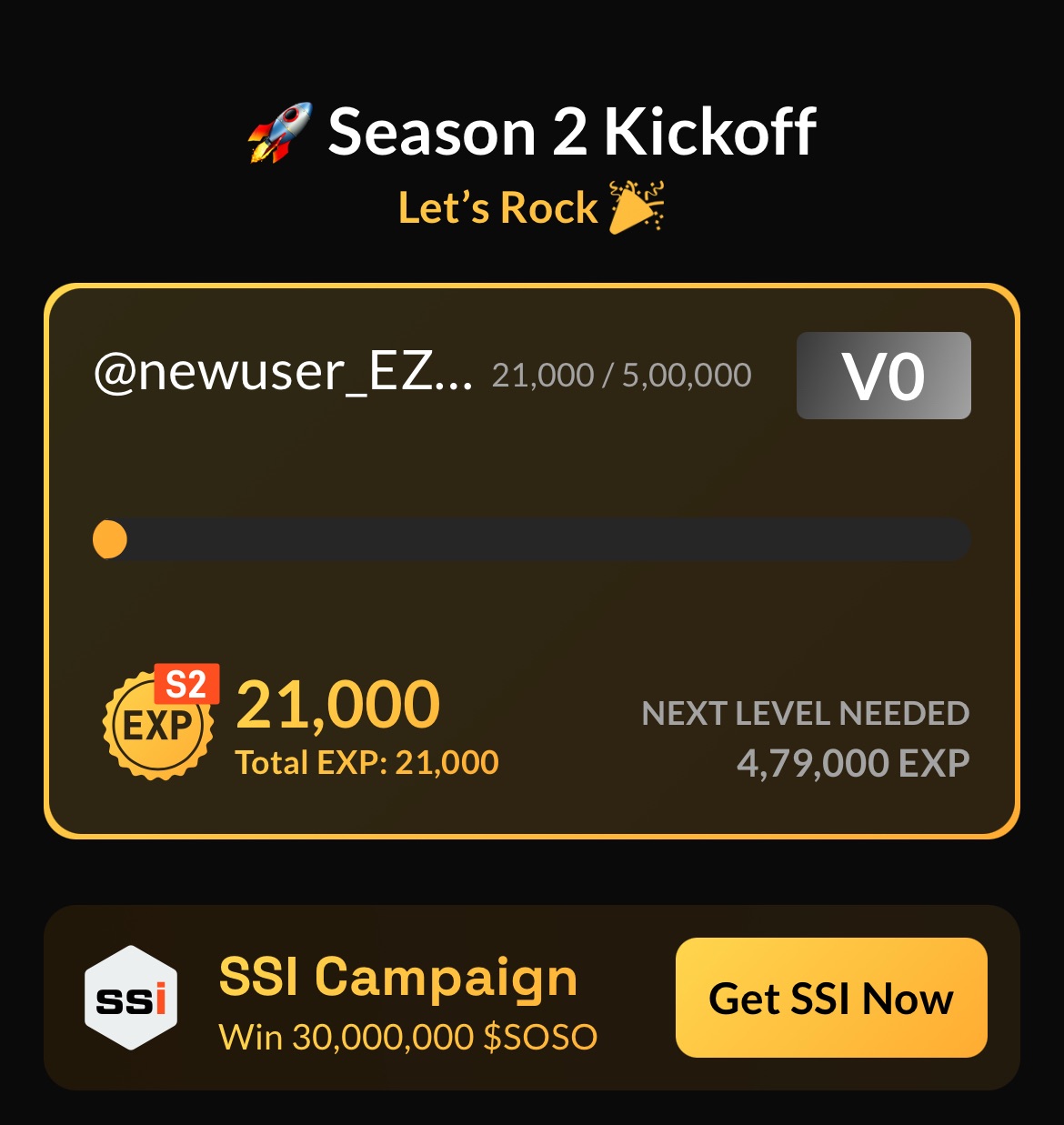Tap Win 30,000,000 $SOSO text
Viewport: 1064px width, 1125px height.
coord(408,1037)
